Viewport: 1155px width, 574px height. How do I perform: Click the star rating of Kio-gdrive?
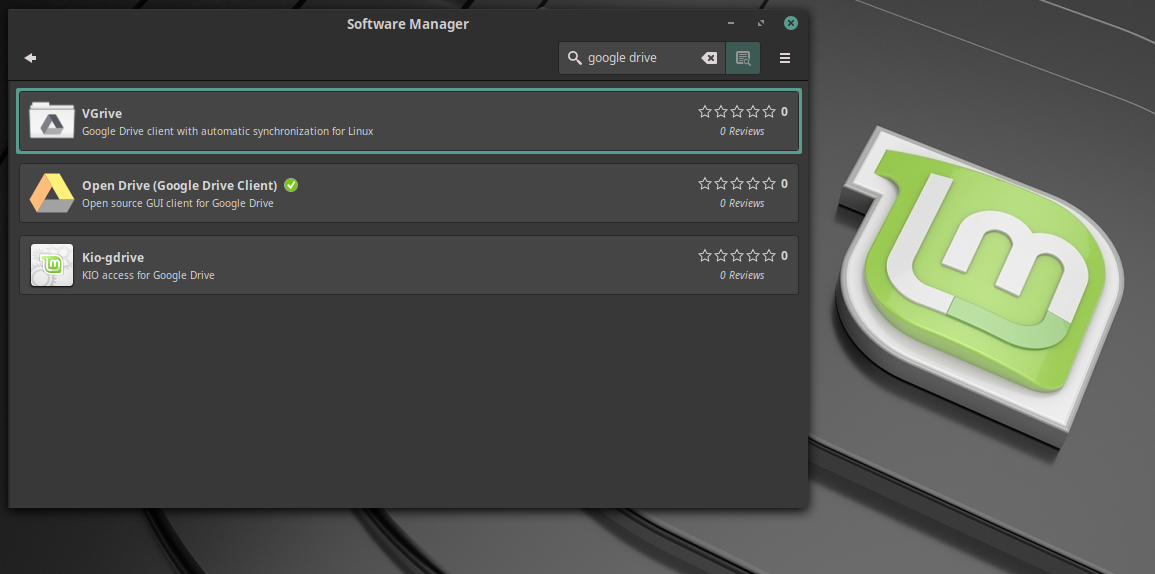pyautogui.click(x=737, y=256)
